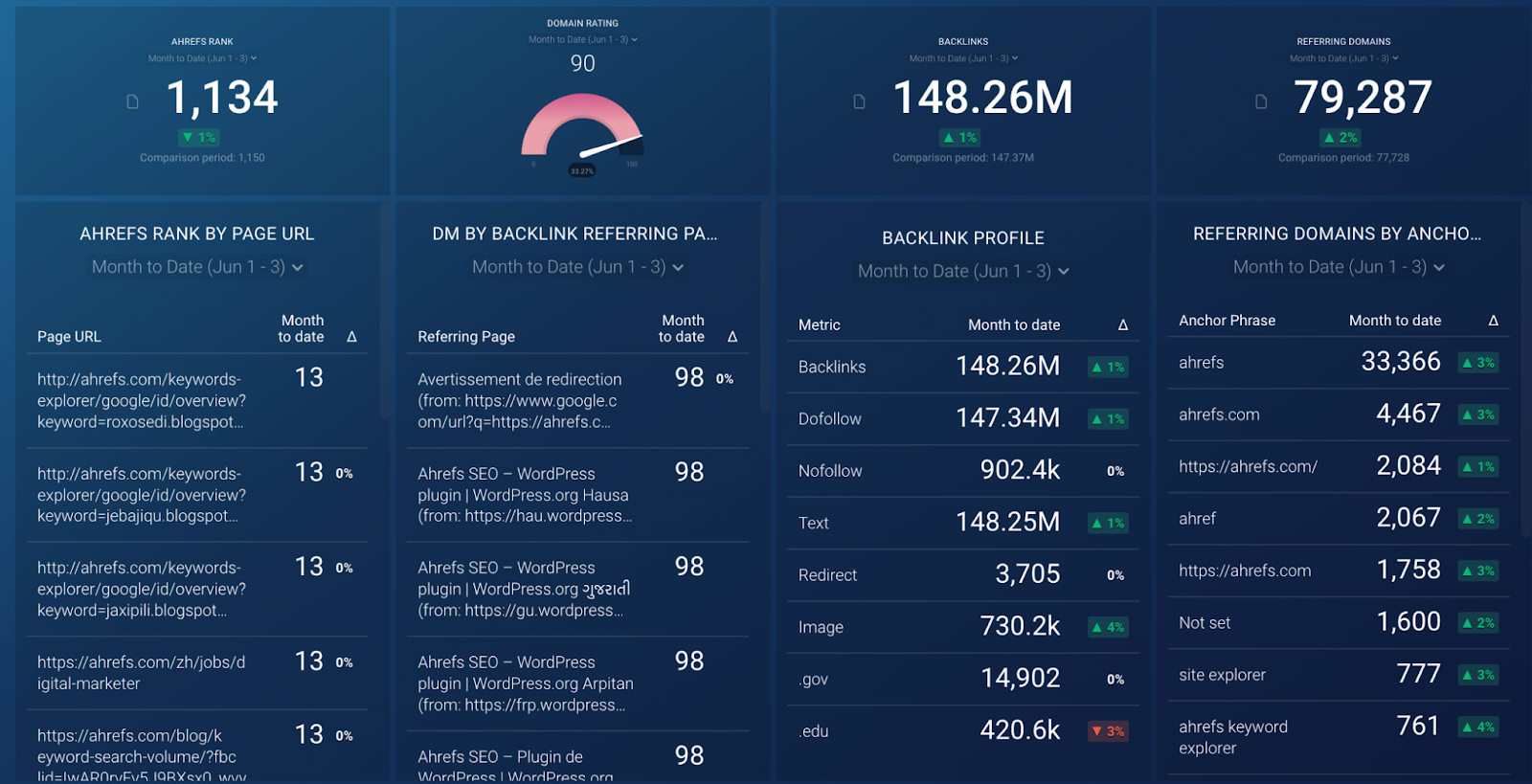Image resolution: width=1532 pixels, height=784 pixels.
Task: Click the 'ahrefs' anchor phrase value 33,366
Action: [x=1401, y=362]
